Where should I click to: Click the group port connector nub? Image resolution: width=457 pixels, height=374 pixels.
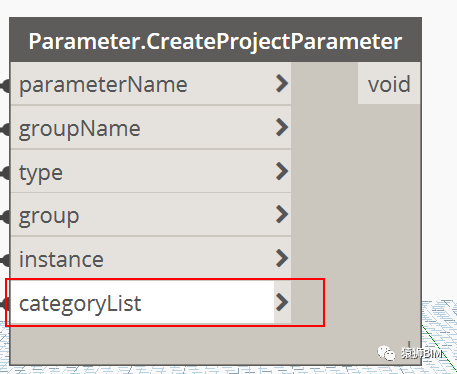coord(6,217)
